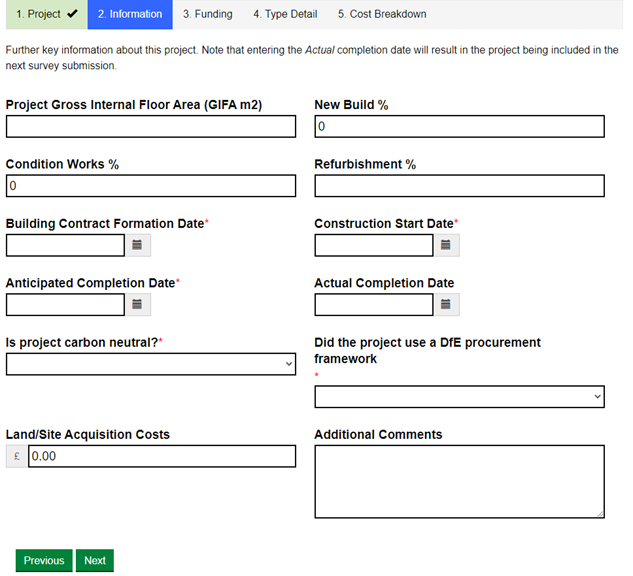
Task: Select the 2. Information tab
Action: coord(130,14)
